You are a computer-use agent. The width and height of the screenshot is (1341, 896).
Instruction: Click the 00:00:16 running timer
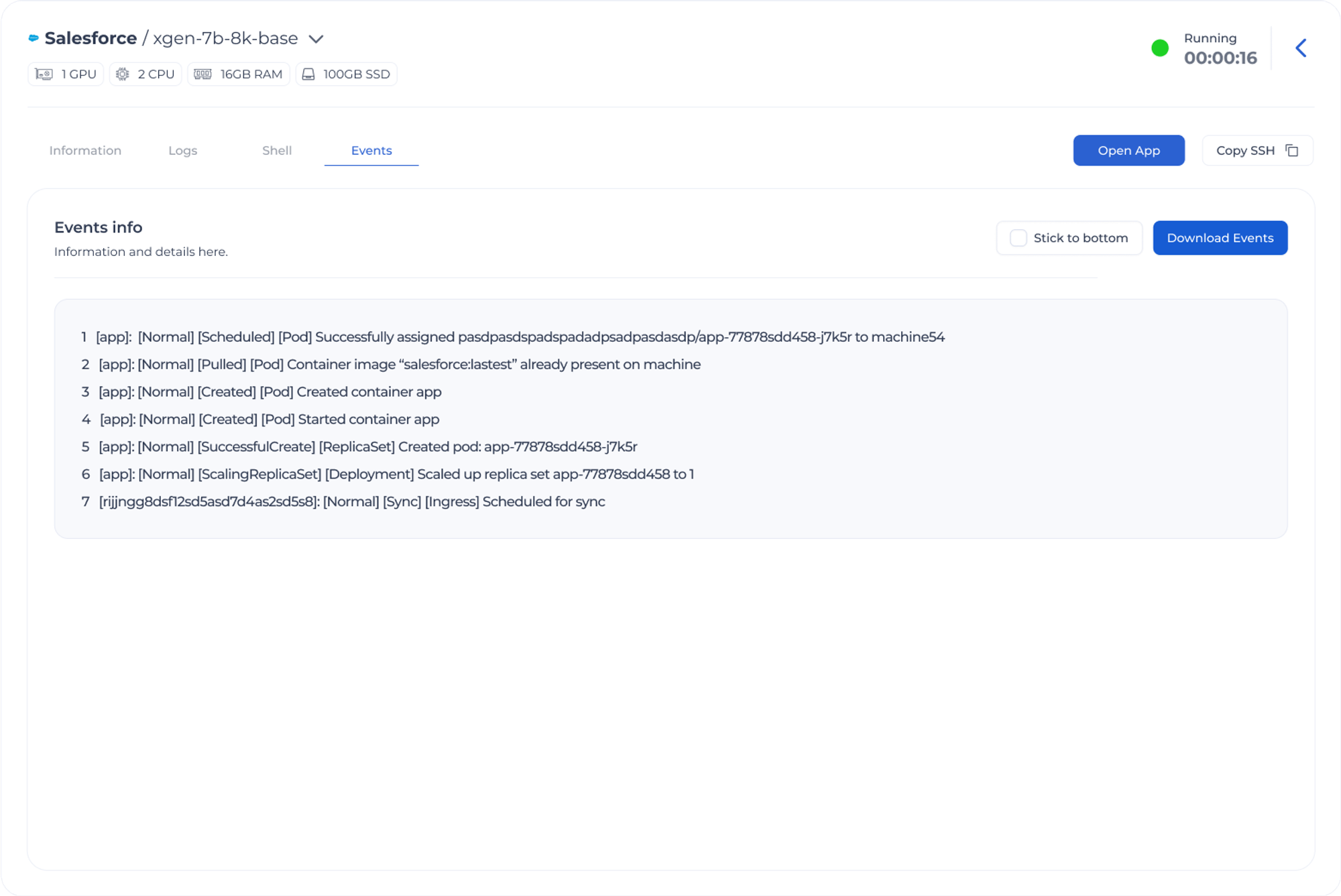click(1220, 58)
